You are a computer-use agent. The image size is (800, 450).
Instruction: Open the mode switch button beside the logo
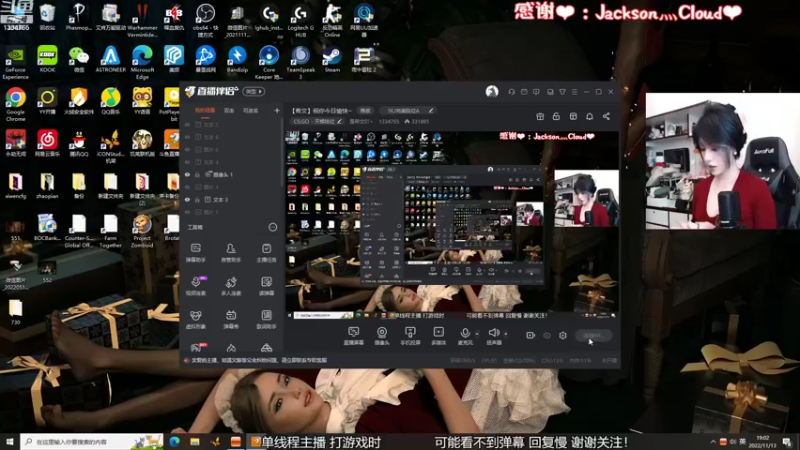click(x=254, y=91)
